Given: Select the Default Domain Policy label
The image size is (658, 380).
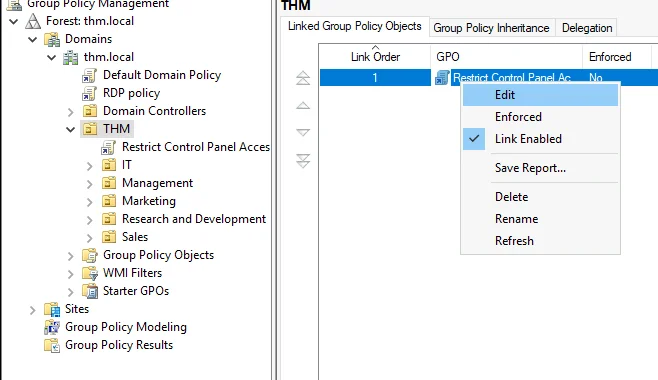Looking at the screenshot, I should 162,75.
